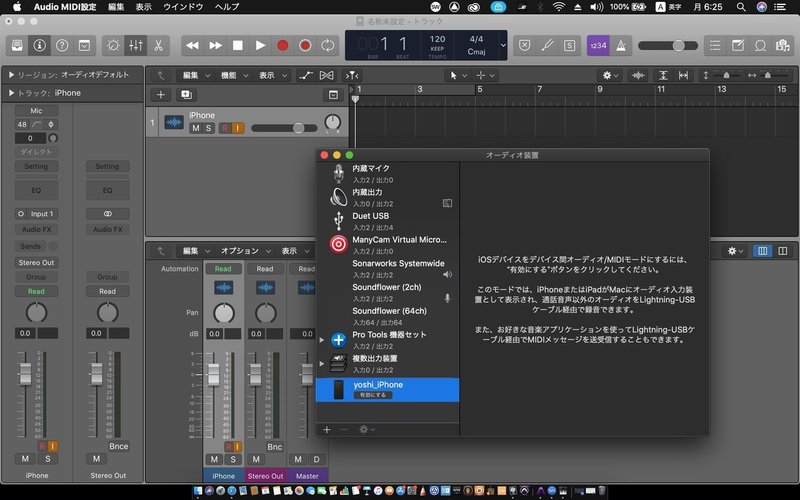Open Quick Help question mark button
800x500 pixels.
pyautogui.click(x=62, y=45)
